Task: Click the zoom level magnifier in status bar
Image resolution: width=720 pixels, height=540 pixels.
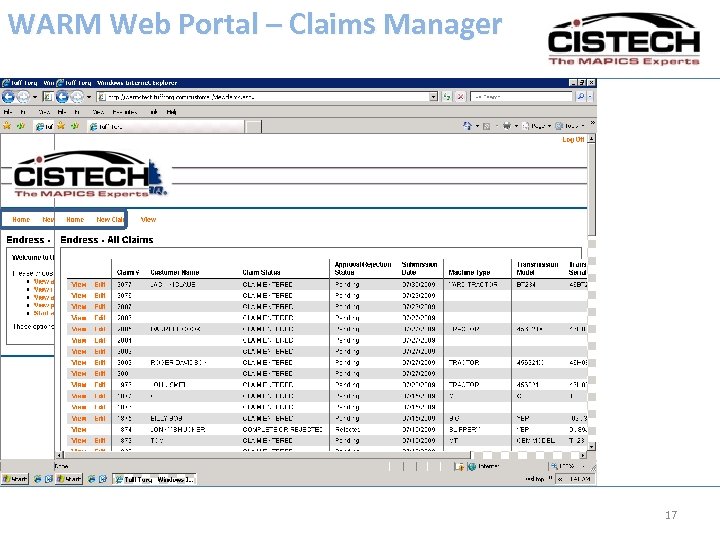Action: tap(555, 466)
